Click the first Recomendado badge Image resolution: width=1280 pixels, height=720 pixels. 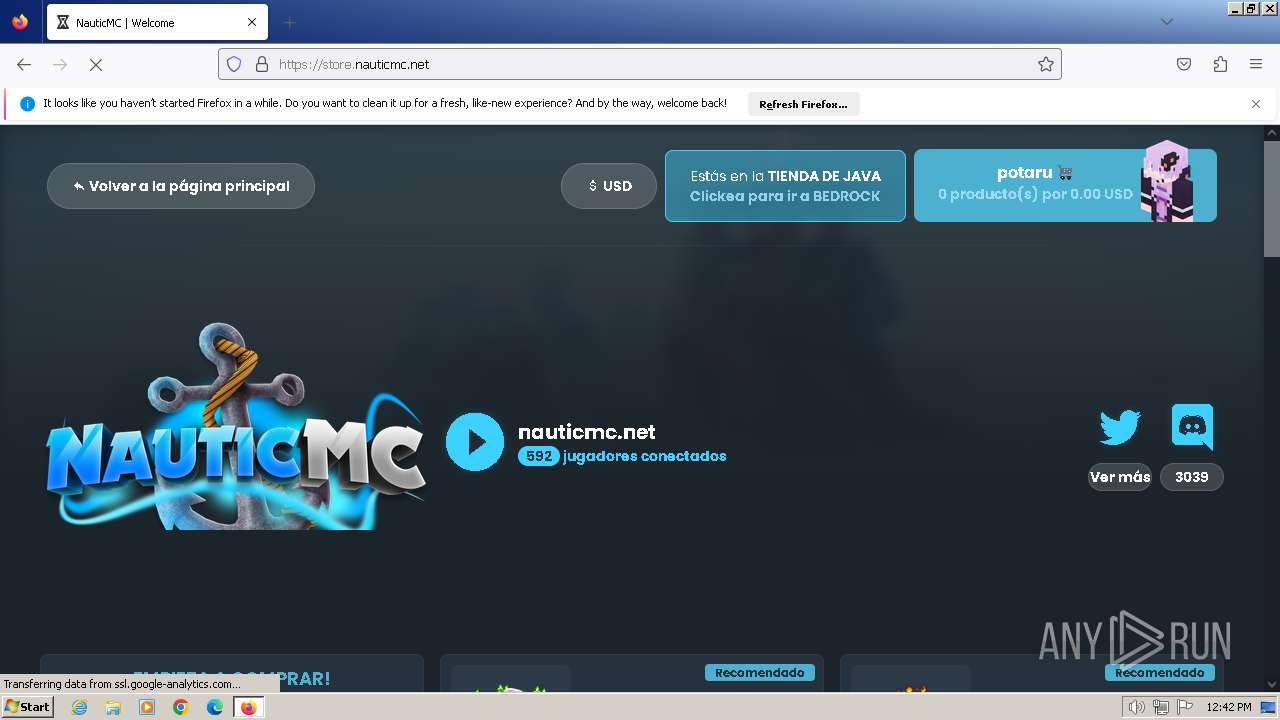[x=760, y=673]
